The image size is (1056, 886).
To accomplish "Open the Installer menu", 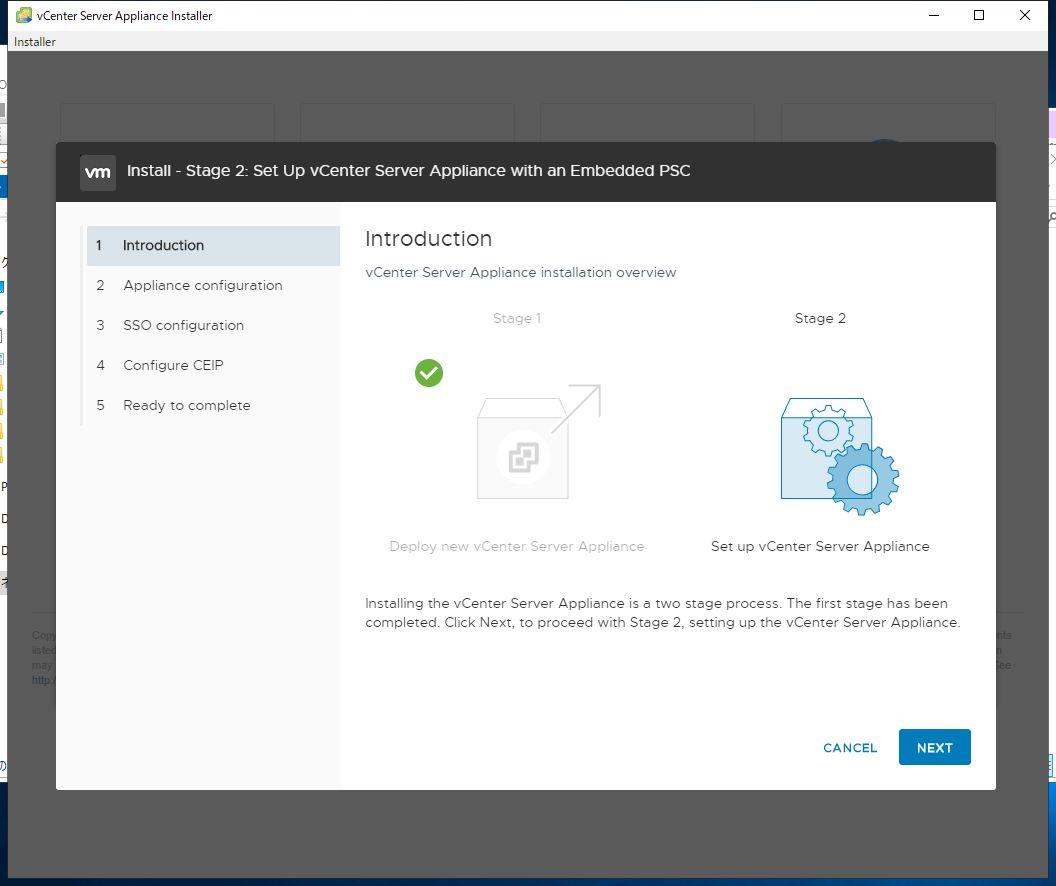I will pyautogui.click(x=34, y=42).
